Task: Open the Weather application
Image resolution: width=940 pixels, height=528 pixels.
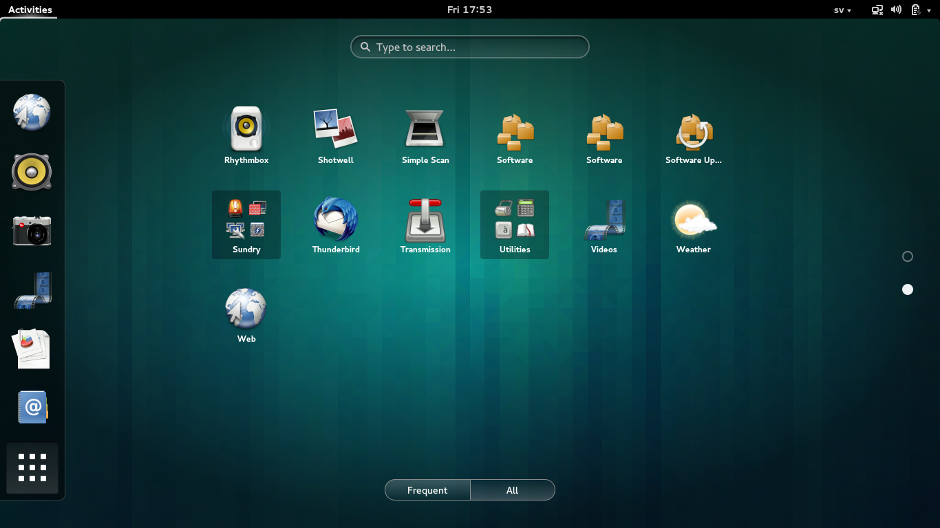Action: pos(693,225)
